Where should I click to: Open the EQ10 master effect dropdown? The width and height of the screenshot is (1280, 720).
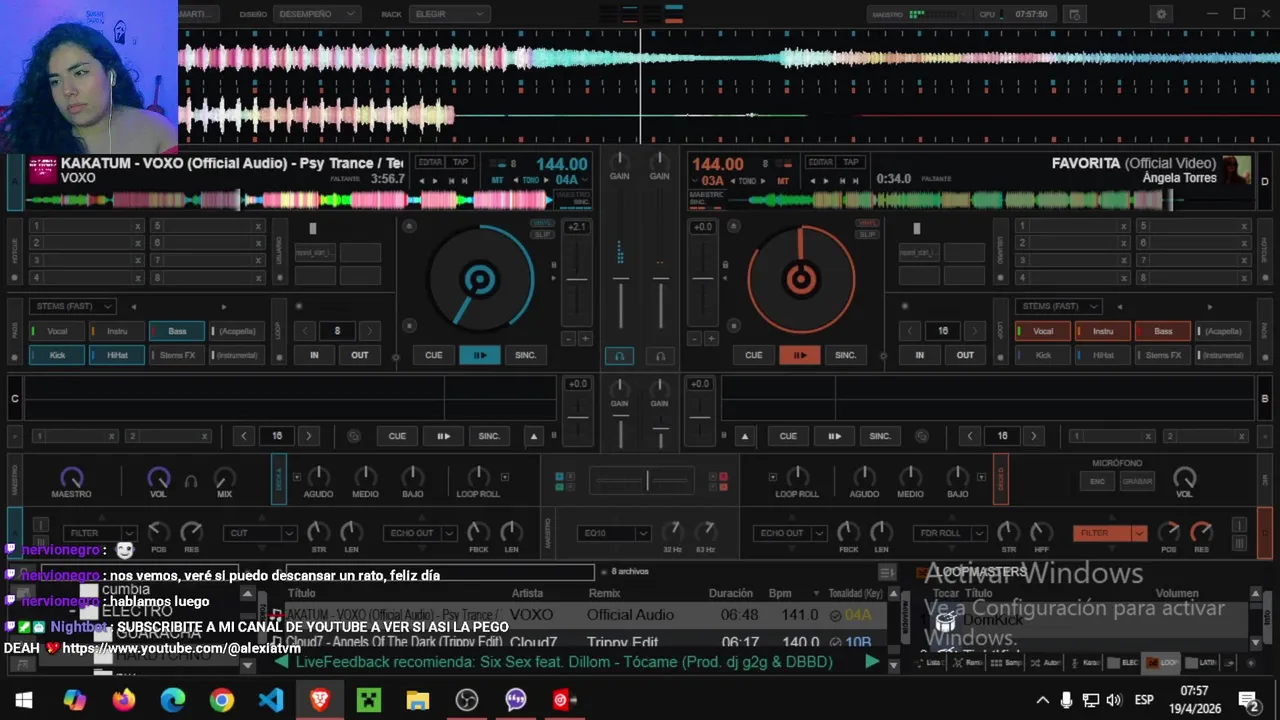pos(615,533)
